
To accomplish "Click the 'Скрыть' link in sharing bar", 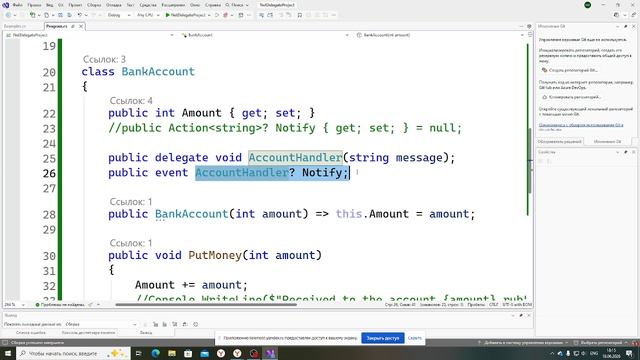I will [x=415, y=338].
